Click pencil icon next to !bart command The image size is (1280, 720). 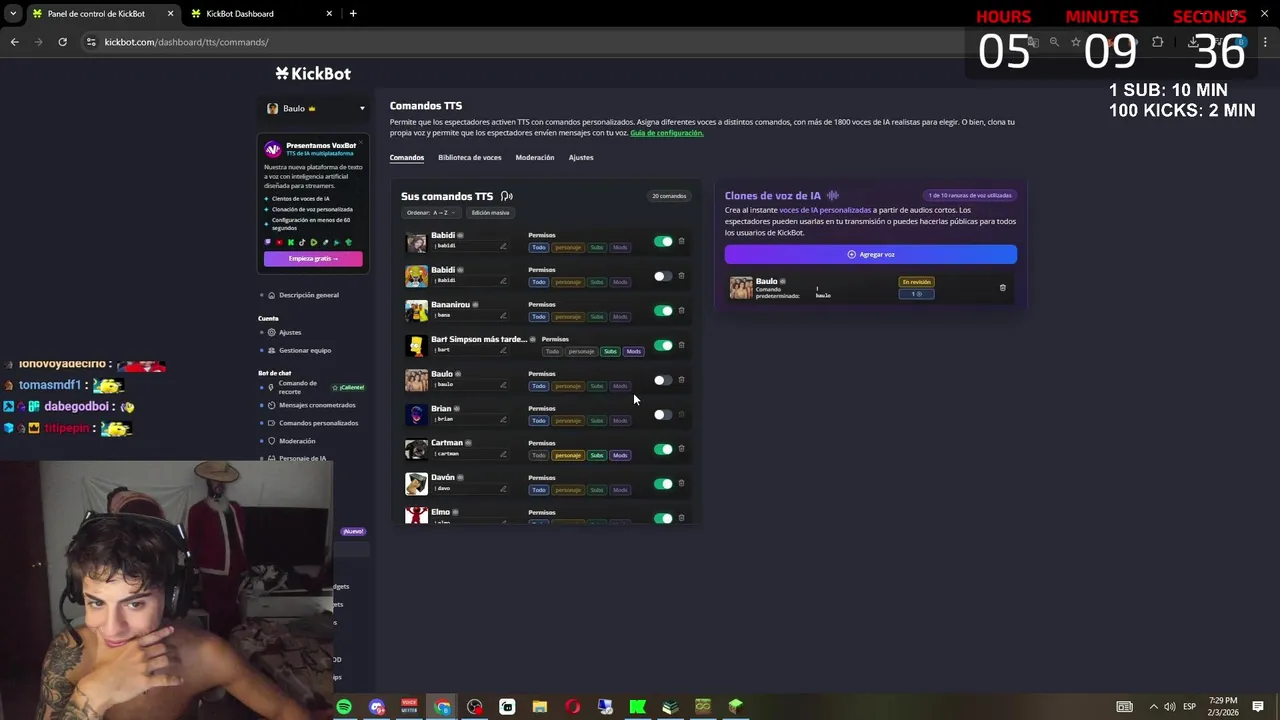pyautogui.click(x=503, y=350)
